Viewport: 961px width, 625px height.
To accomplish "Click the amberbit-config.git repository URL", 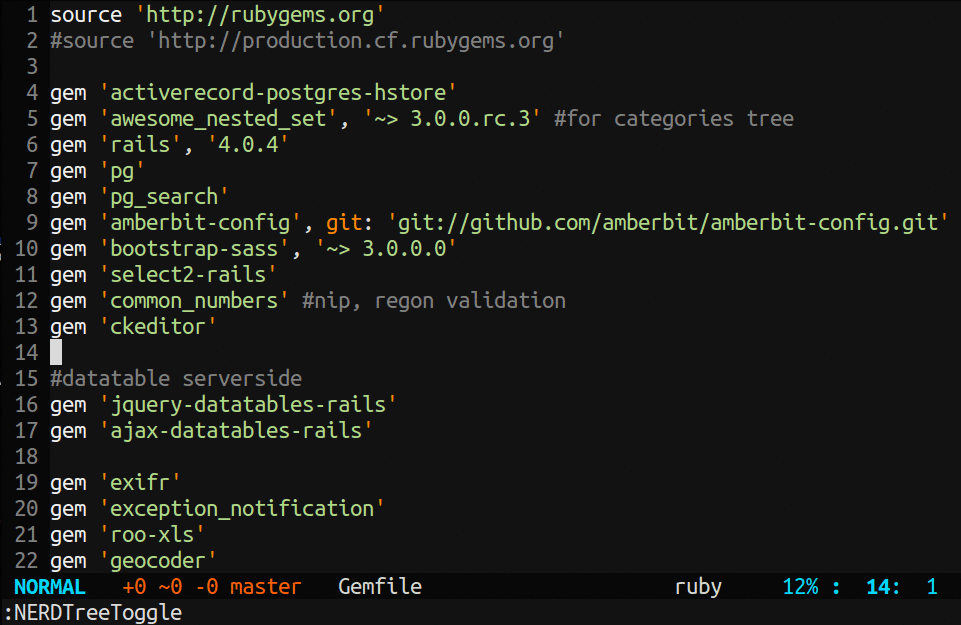I will (667, 222).
